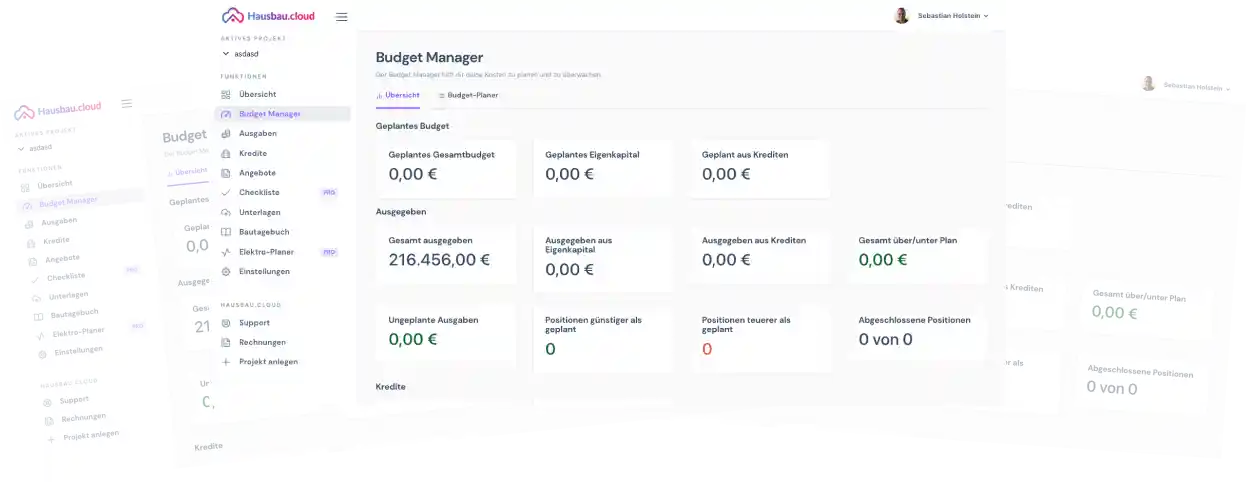Click the Ausgaben icon in the center sidebar
Image resolution: width=1248 pixels, height=483 pixels.
point(226,134)
